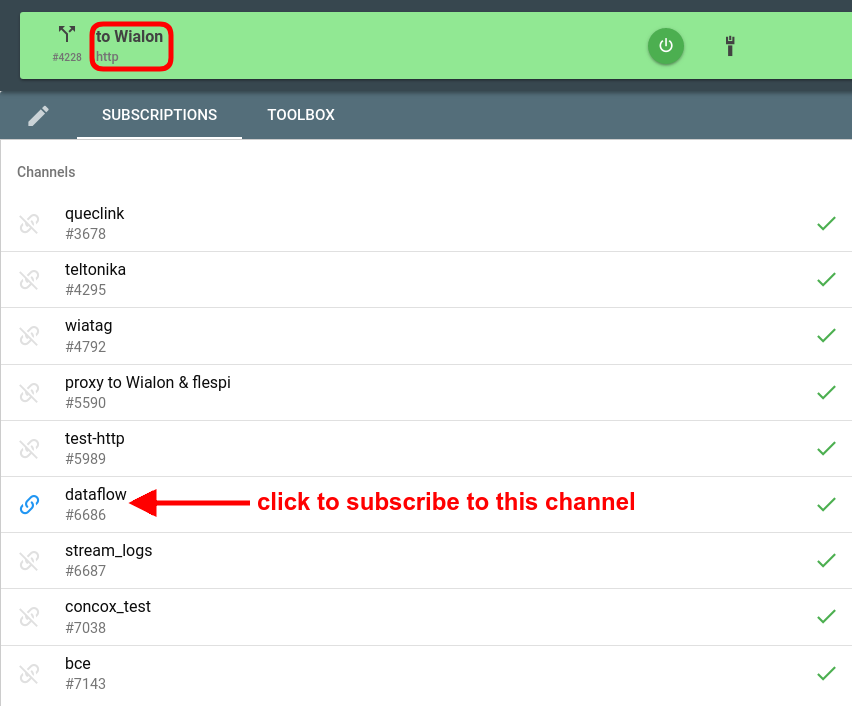
Task: Click the stream fork icon above #4228
Action: point(67,34)
